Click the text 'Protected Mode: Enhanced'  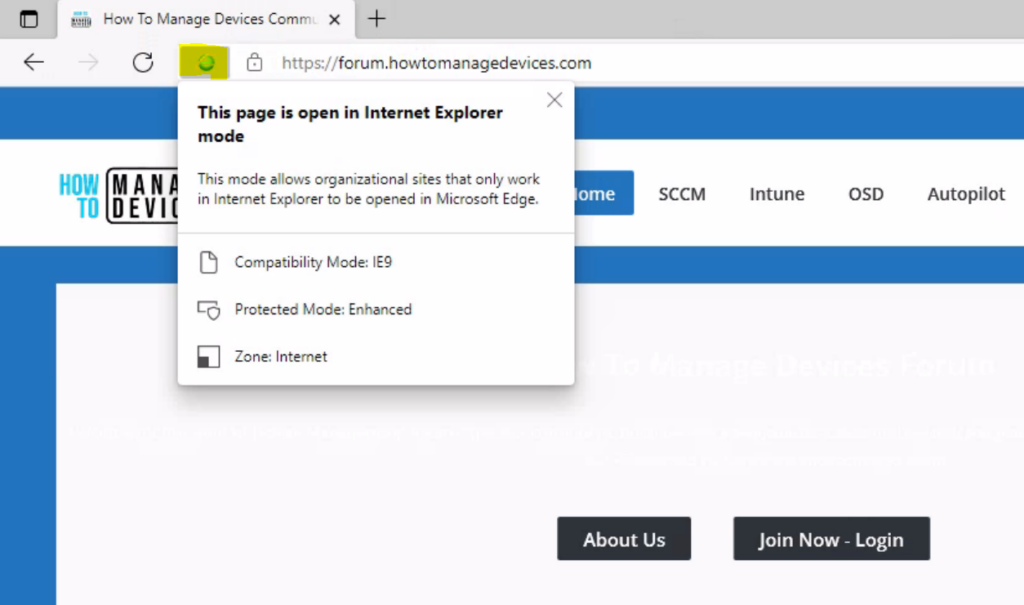click(323, 309)
